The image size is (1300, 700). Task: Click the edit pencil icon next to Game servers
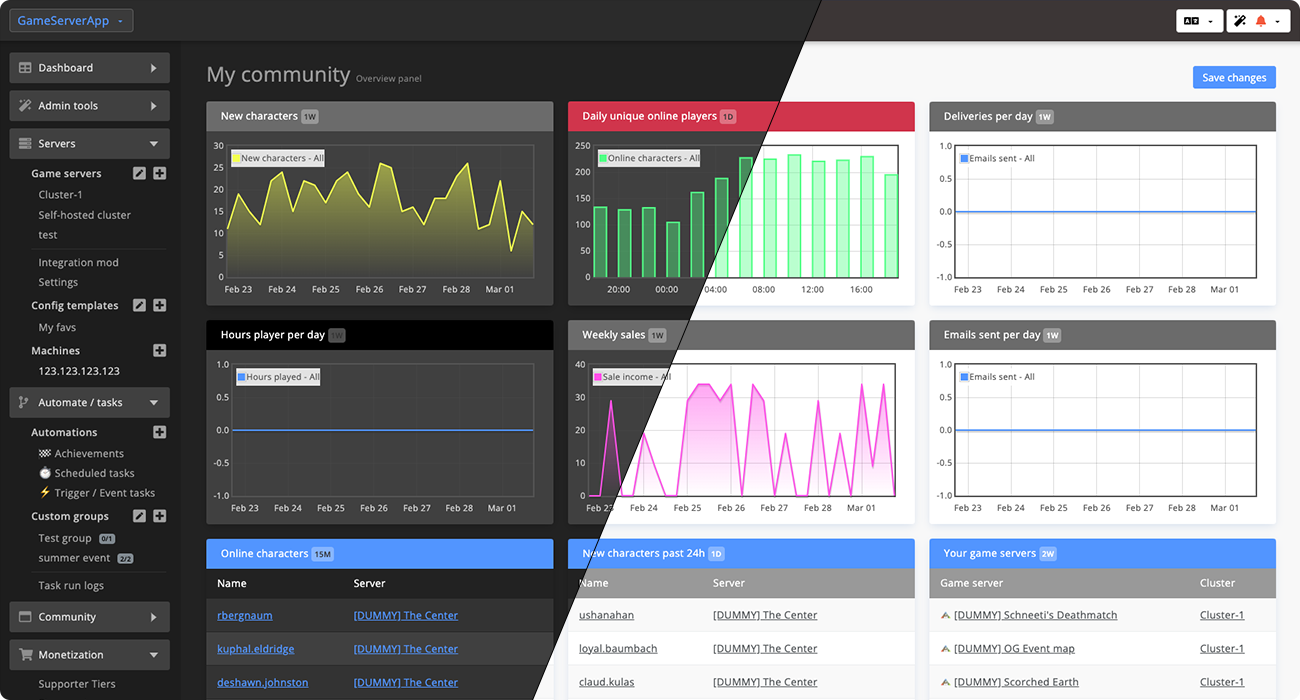pyautogui.click(x=139, y=173)
